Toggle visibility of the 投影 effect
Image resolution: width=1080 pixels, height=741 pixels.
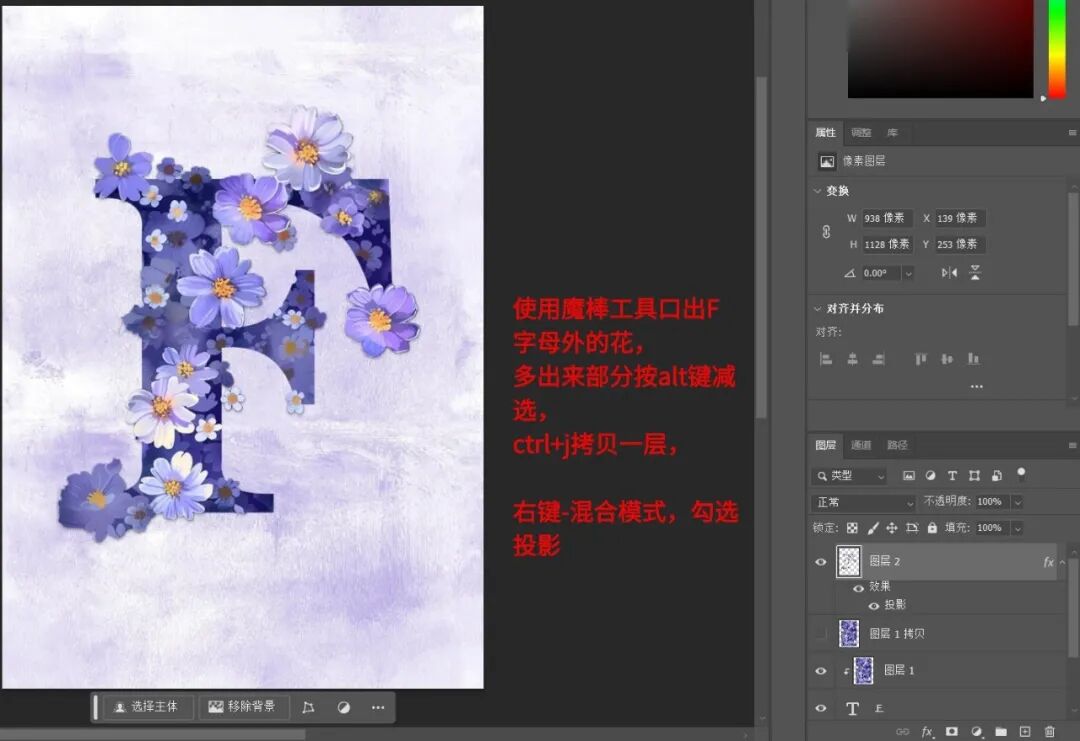[x=874, y=605]
